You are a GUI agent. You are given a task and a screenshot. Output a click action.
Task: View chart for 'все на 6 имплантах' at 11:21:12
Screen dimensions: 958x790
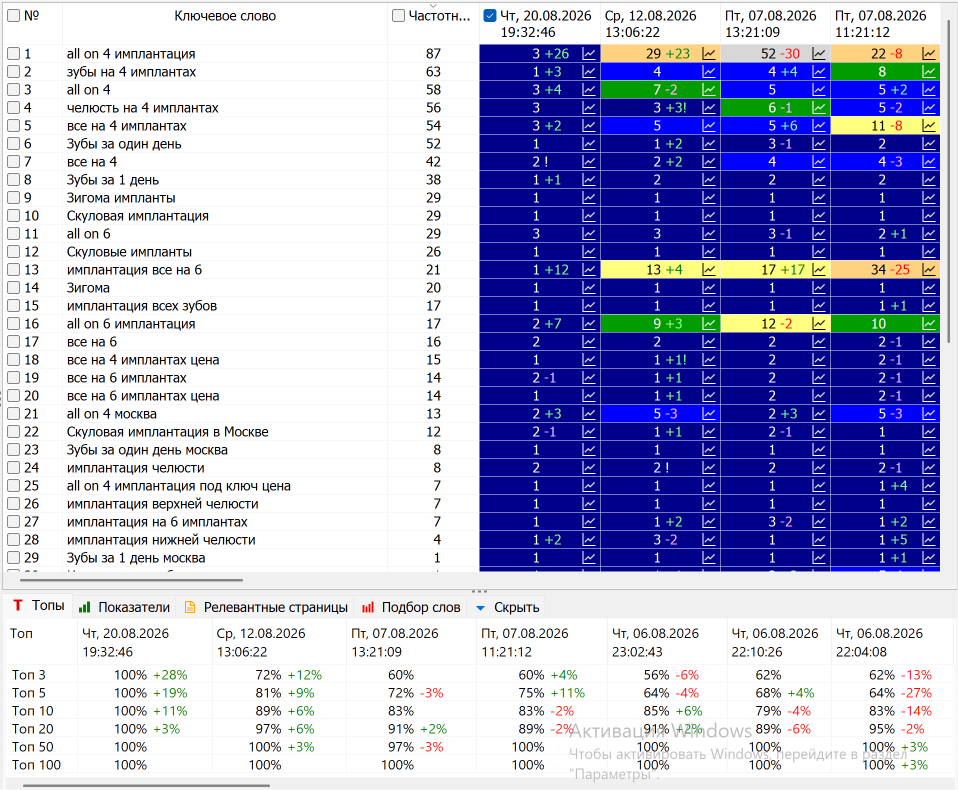coord(929,378)
